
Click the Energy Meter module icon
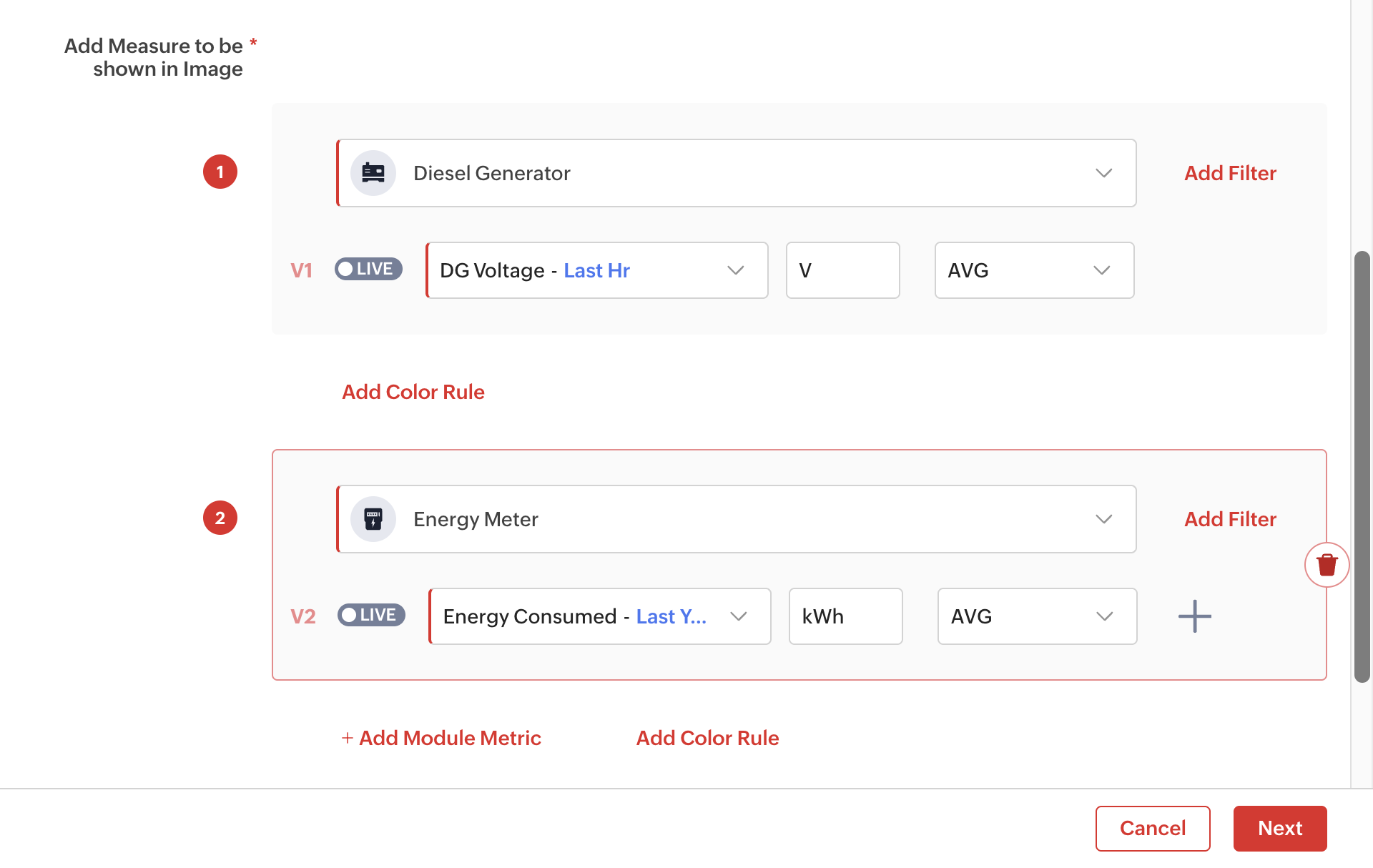(373, 519)
